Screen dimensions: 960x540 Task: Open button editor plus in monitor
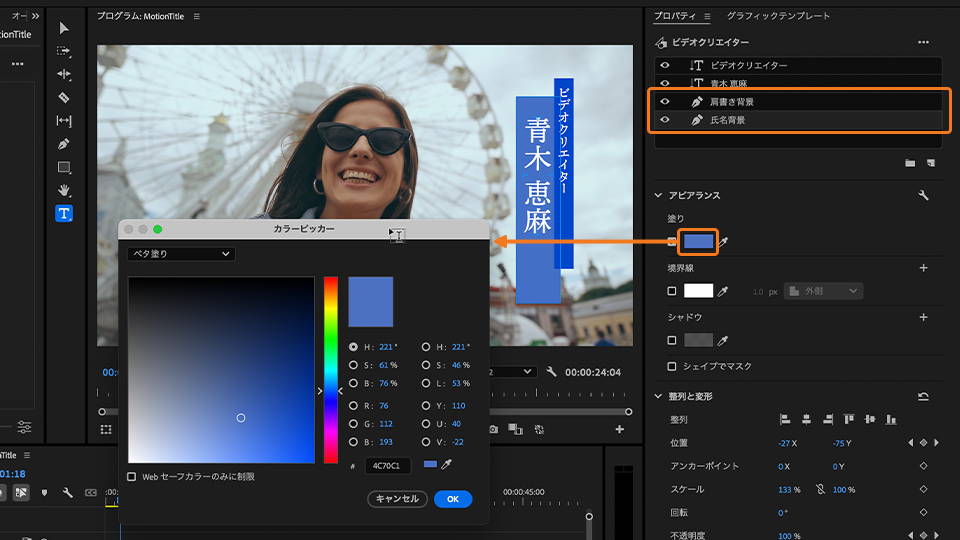point(620,430)
